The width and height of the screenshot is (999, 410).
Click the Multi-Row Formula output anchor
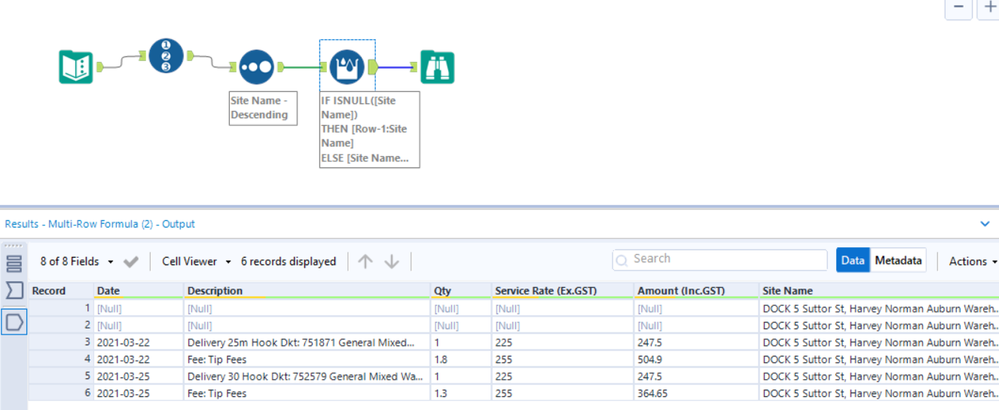373,66
